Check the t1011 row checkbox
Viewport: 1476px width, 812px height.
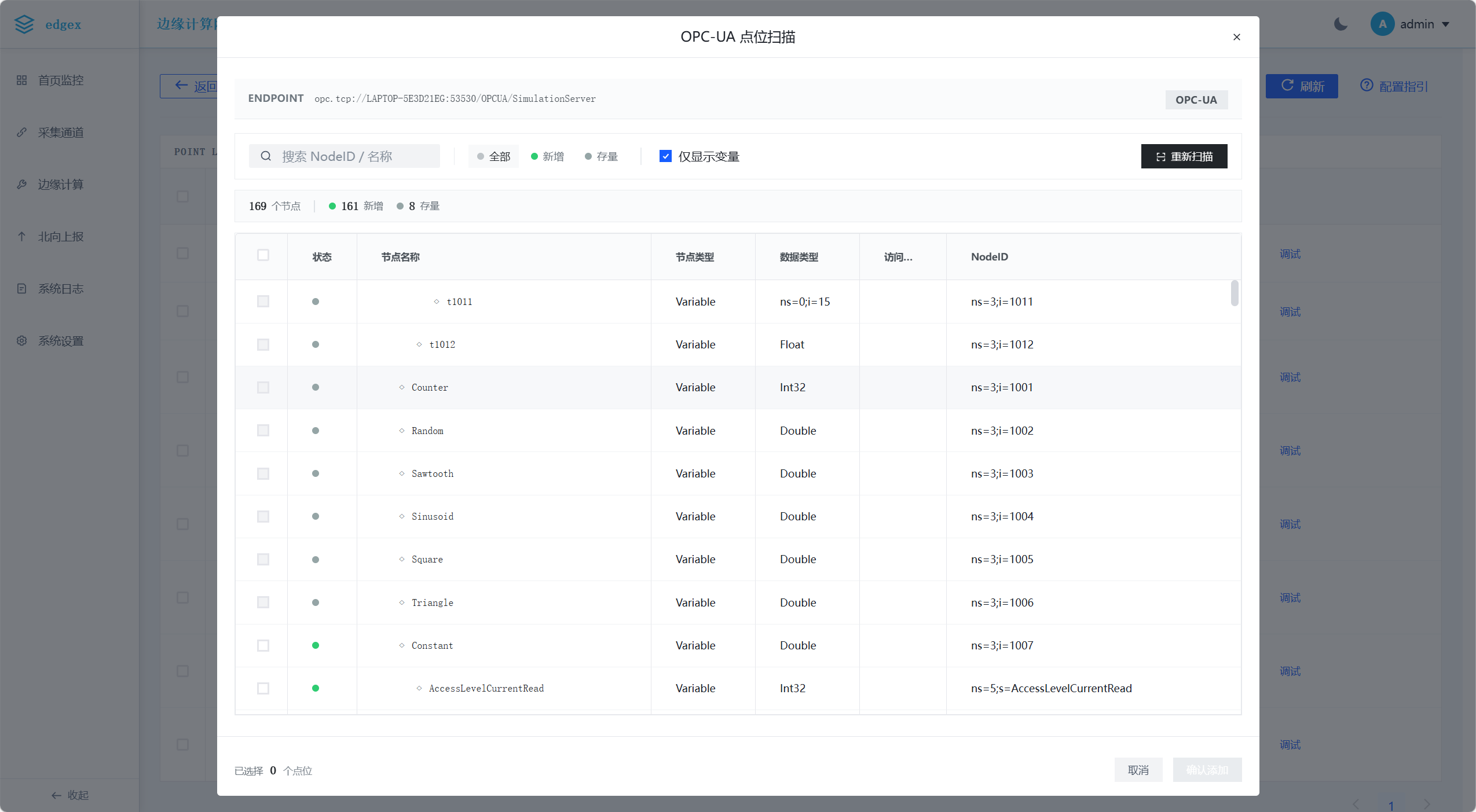click(x=263, y=302)
